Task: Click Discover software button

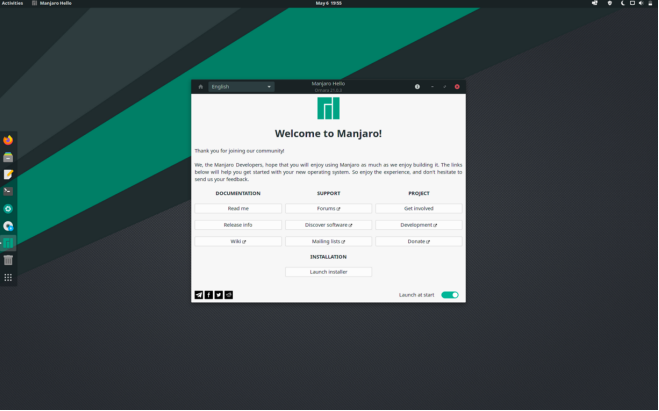Action: click(x=328, y=225)
